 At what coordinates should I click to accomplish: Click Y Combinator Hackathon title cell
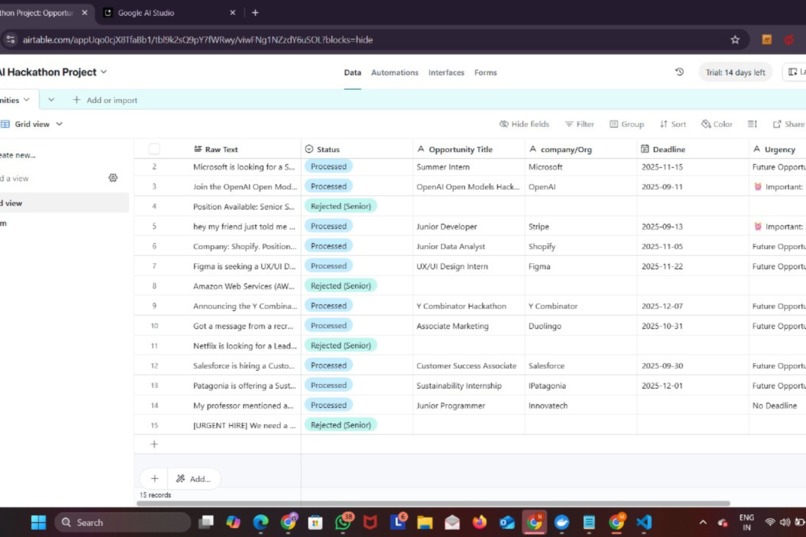click(469, 306)
